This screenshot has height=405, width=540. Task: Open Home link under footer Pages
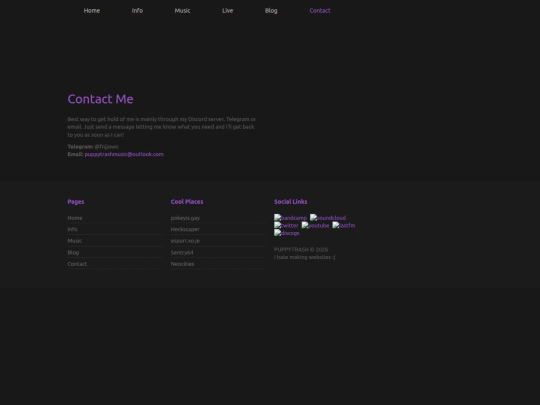click(75, 218)
